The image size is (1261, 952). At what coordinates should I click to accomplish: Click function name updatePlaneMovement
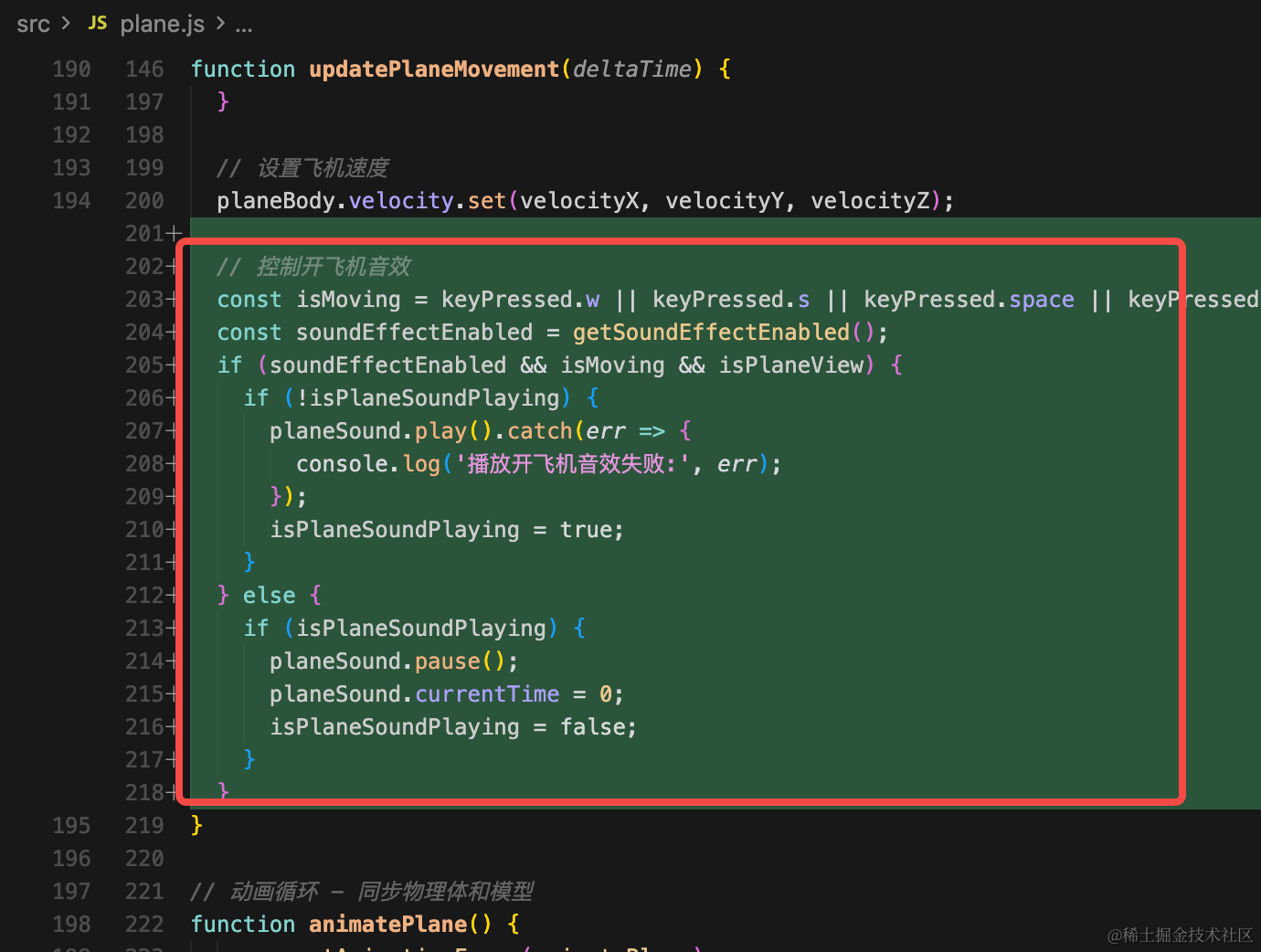pyautogui.click(x=434, y=69)
